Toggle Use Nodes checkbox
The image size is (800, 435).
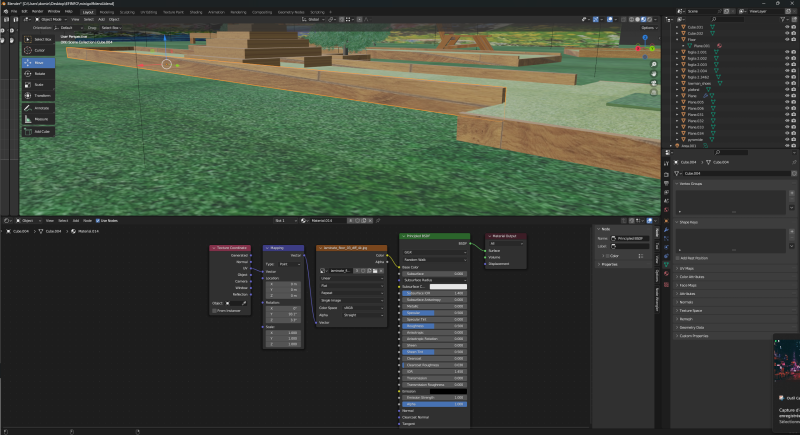[98, 221]
